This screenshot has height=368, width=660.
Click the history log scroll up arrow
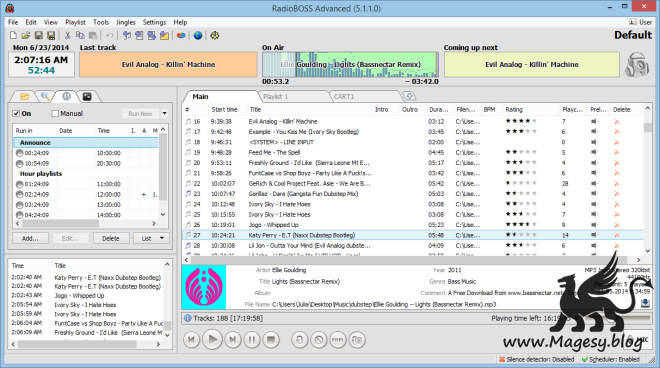click(167, 264)
